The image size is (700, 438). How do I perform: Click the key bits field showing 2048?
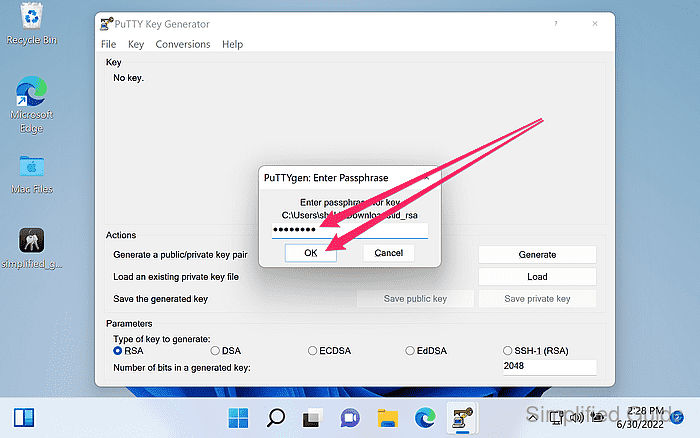[x=550, y=367]
